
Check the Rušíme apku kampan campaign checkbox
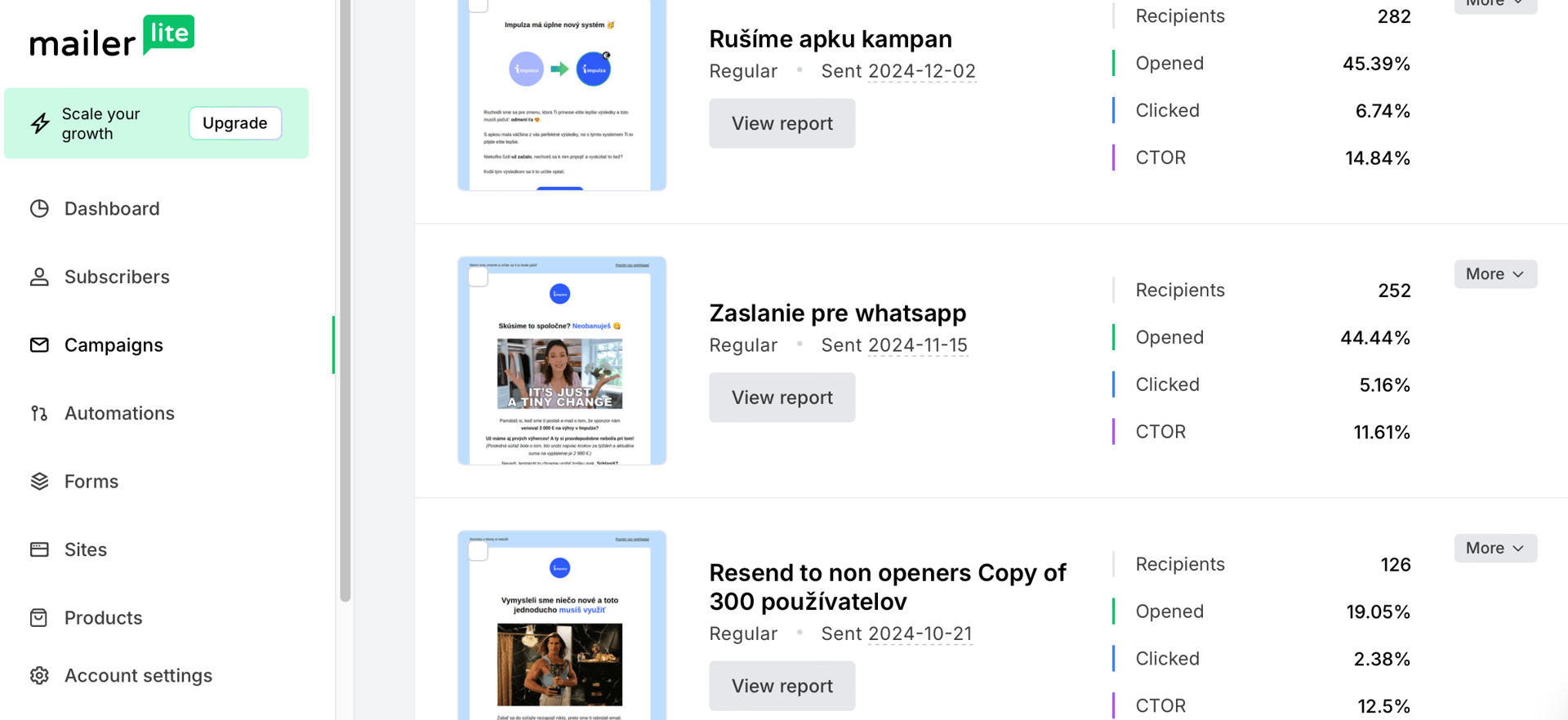click(x=479, y=5)
